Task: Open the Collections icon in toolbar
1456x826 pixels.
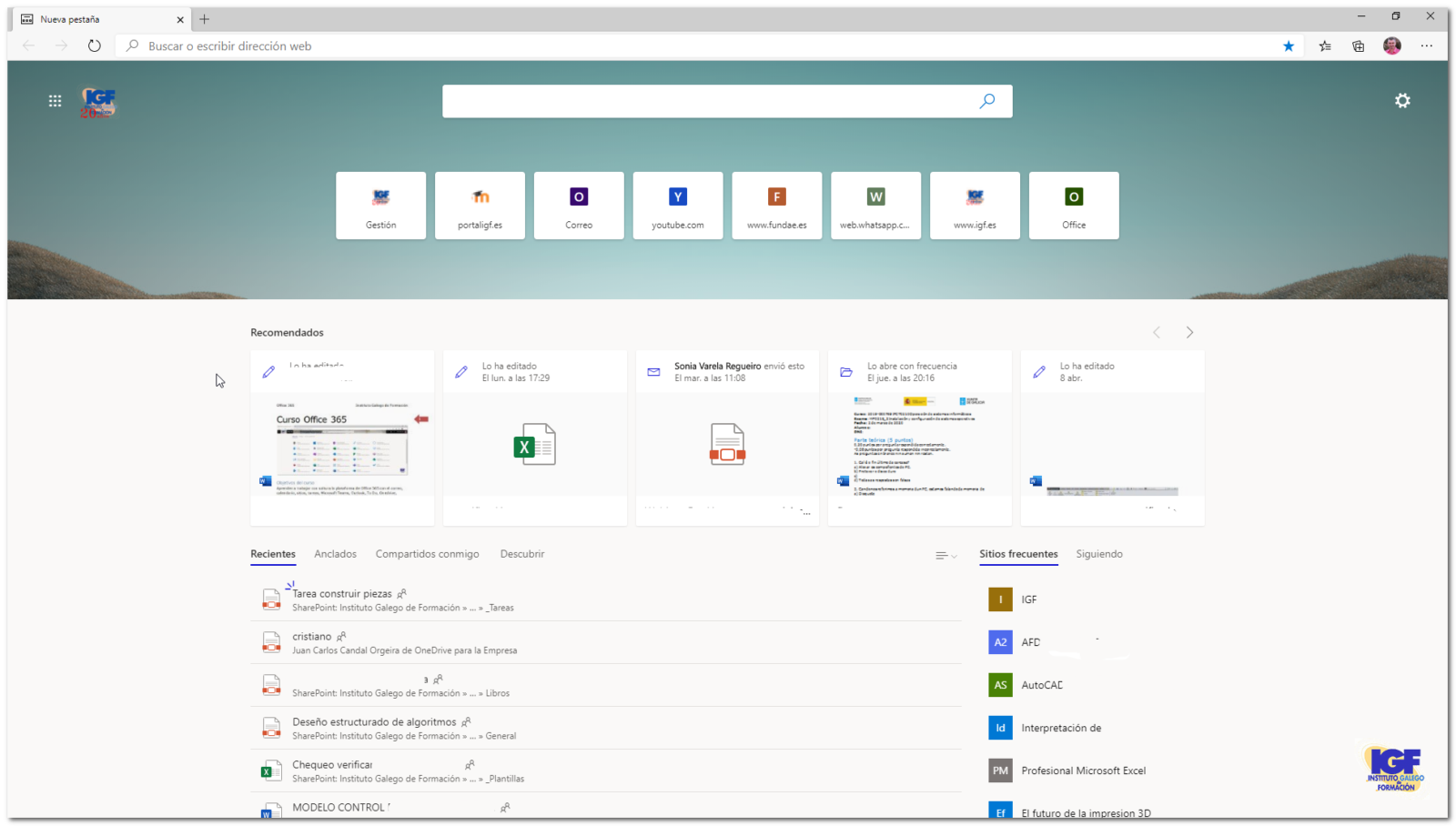Action: (1359, 46)
